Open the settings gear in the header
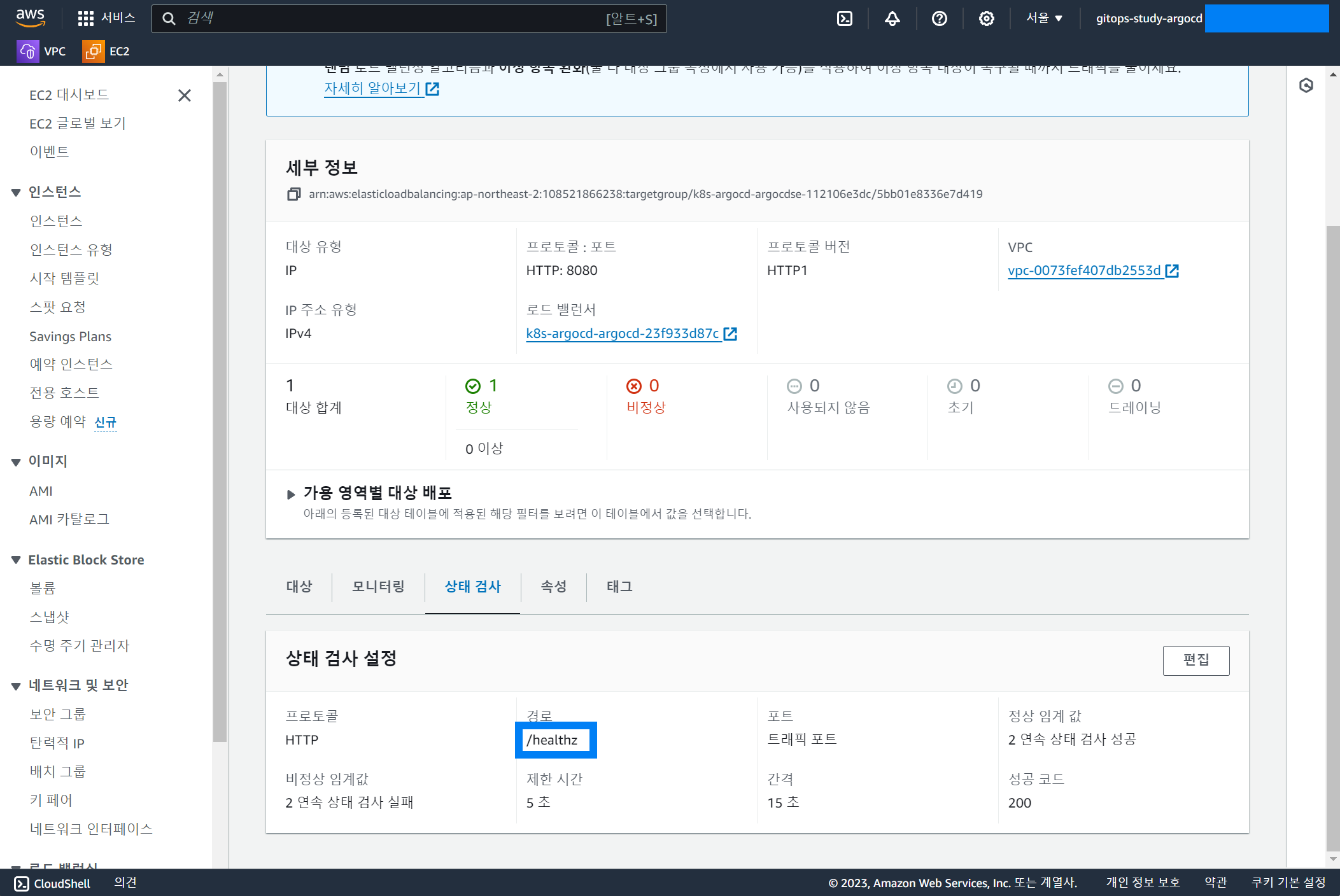Image resolution: width=1340 pixels, height=896 pixels. point(986,18)
